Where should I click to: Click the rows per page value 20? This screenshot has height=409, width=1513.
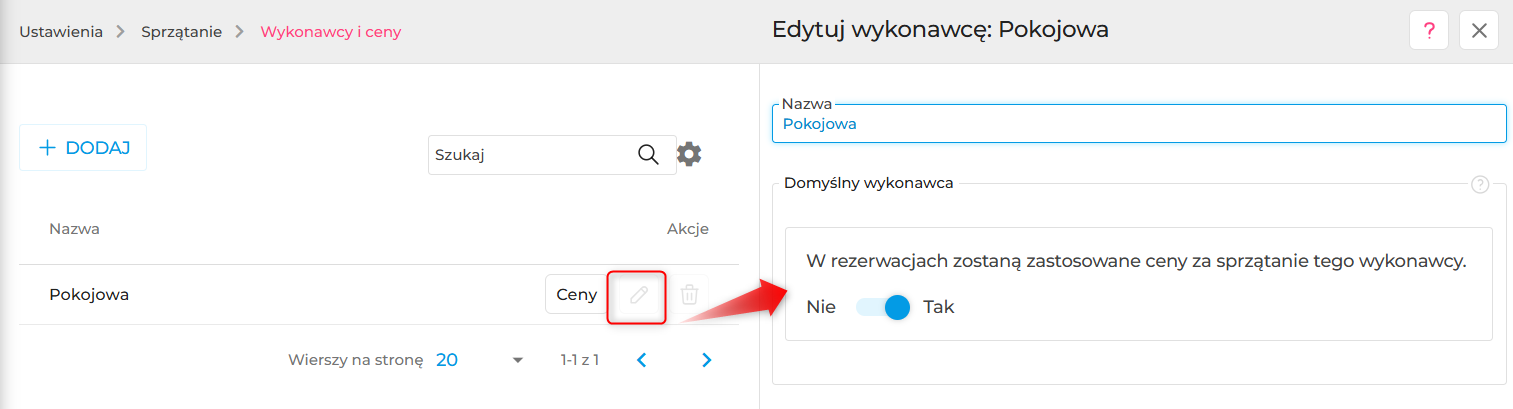(447, 360)
